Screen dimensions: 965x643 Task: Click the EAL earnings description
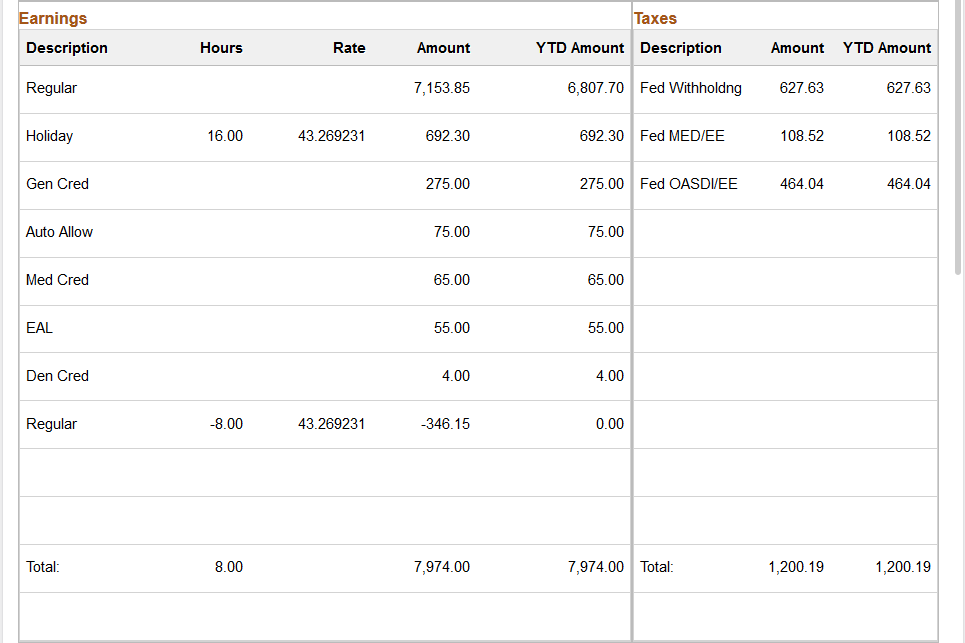tap(39, 328)
